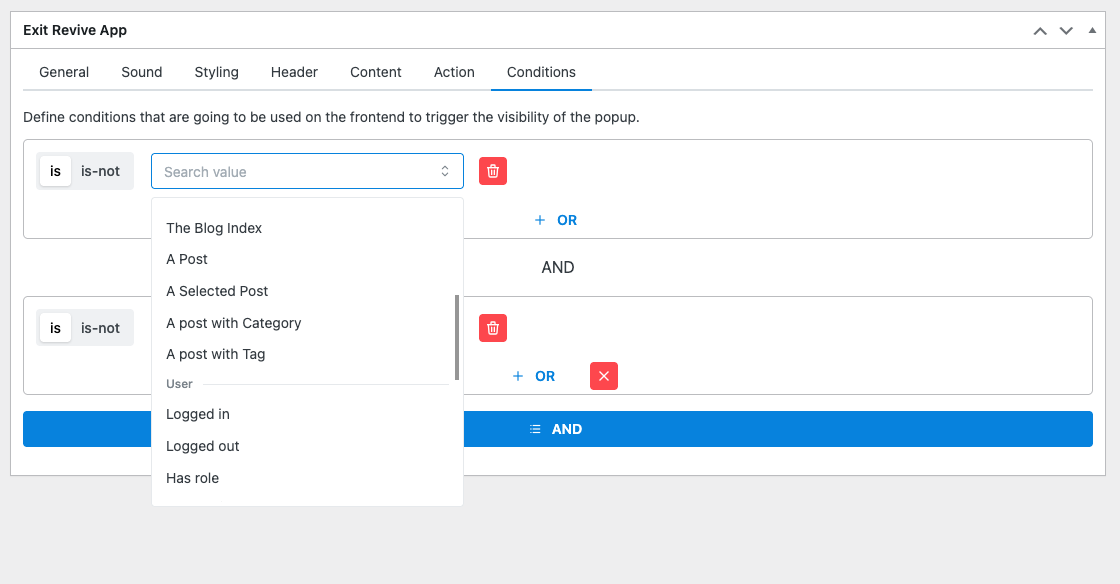Open the General tab
This screenshot has height=584, width=1120.
tap(64, 72)
